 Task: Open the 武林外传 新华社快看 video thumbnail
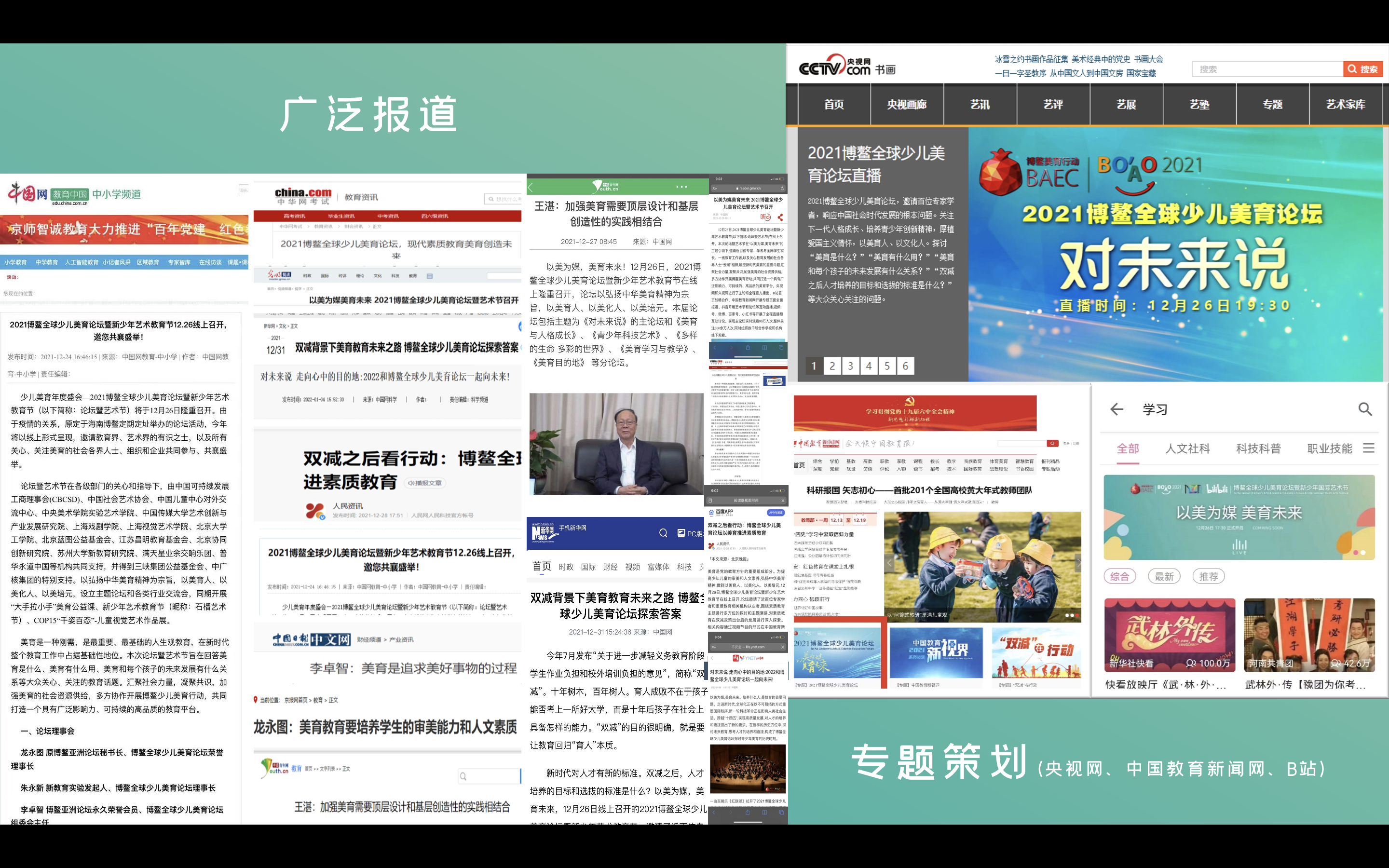tap(1170, 635)
